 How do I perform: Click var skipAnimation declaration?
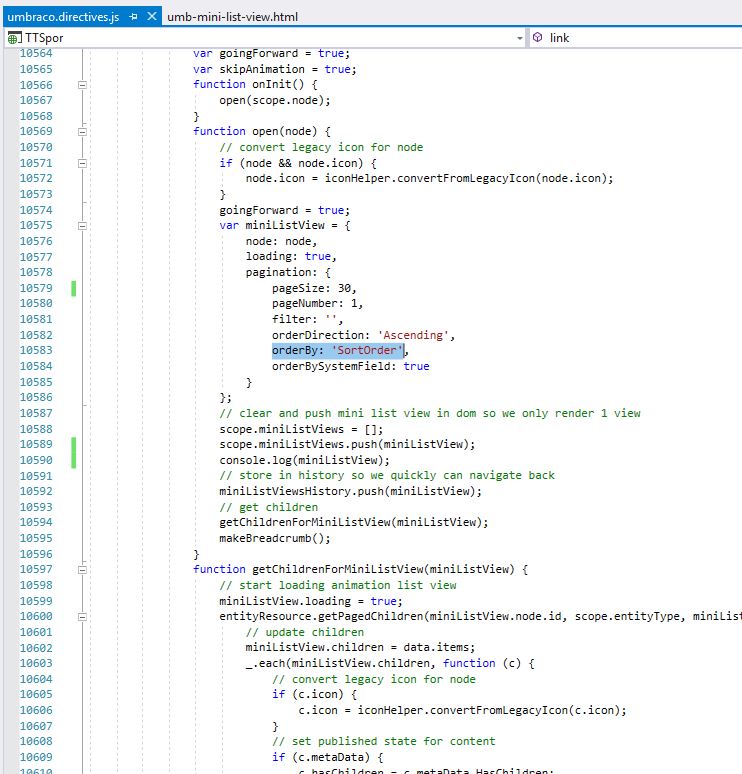pyautogui.click(x=275, y=69)
